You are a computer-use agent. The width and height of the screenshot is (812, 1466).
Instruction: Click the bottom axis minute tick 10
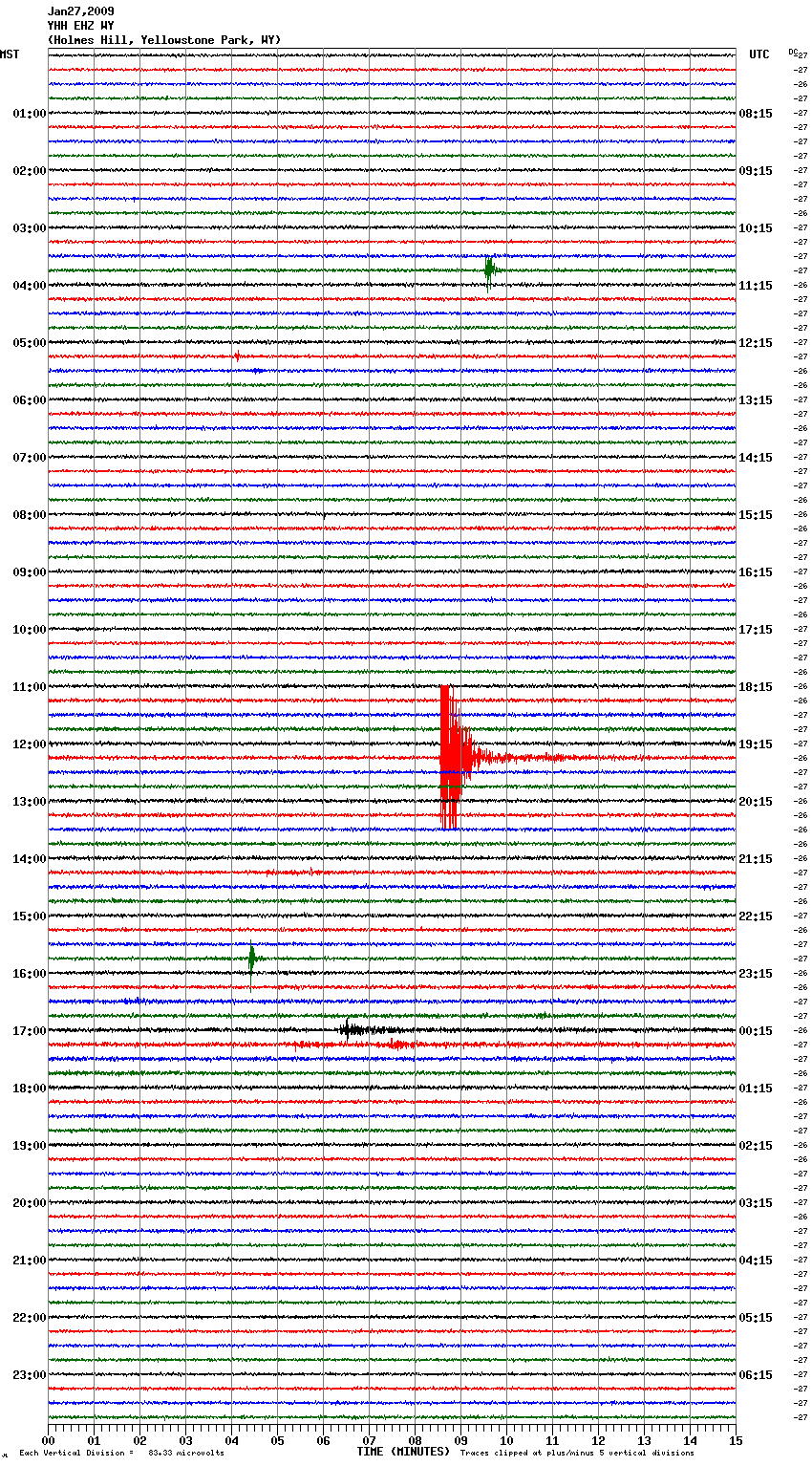click(506, 1440)
